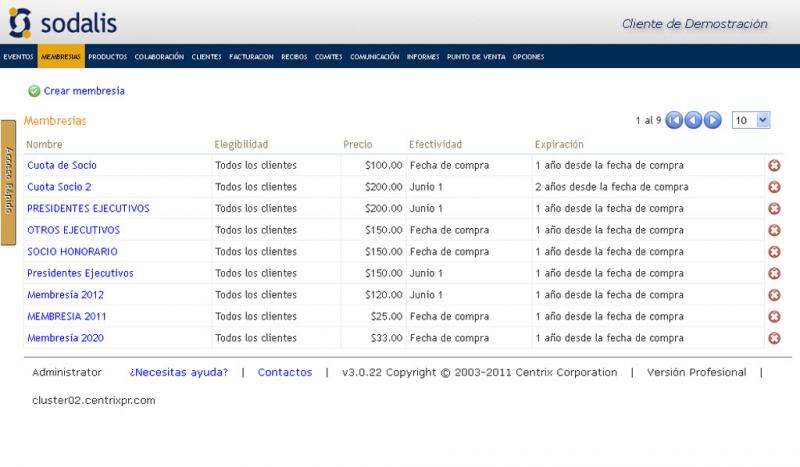Image resolution: width=800 pixels, height=467 pixels.
Task: Open the Contactos footer link
Action: pyautogui.click(x=285, y=372)
